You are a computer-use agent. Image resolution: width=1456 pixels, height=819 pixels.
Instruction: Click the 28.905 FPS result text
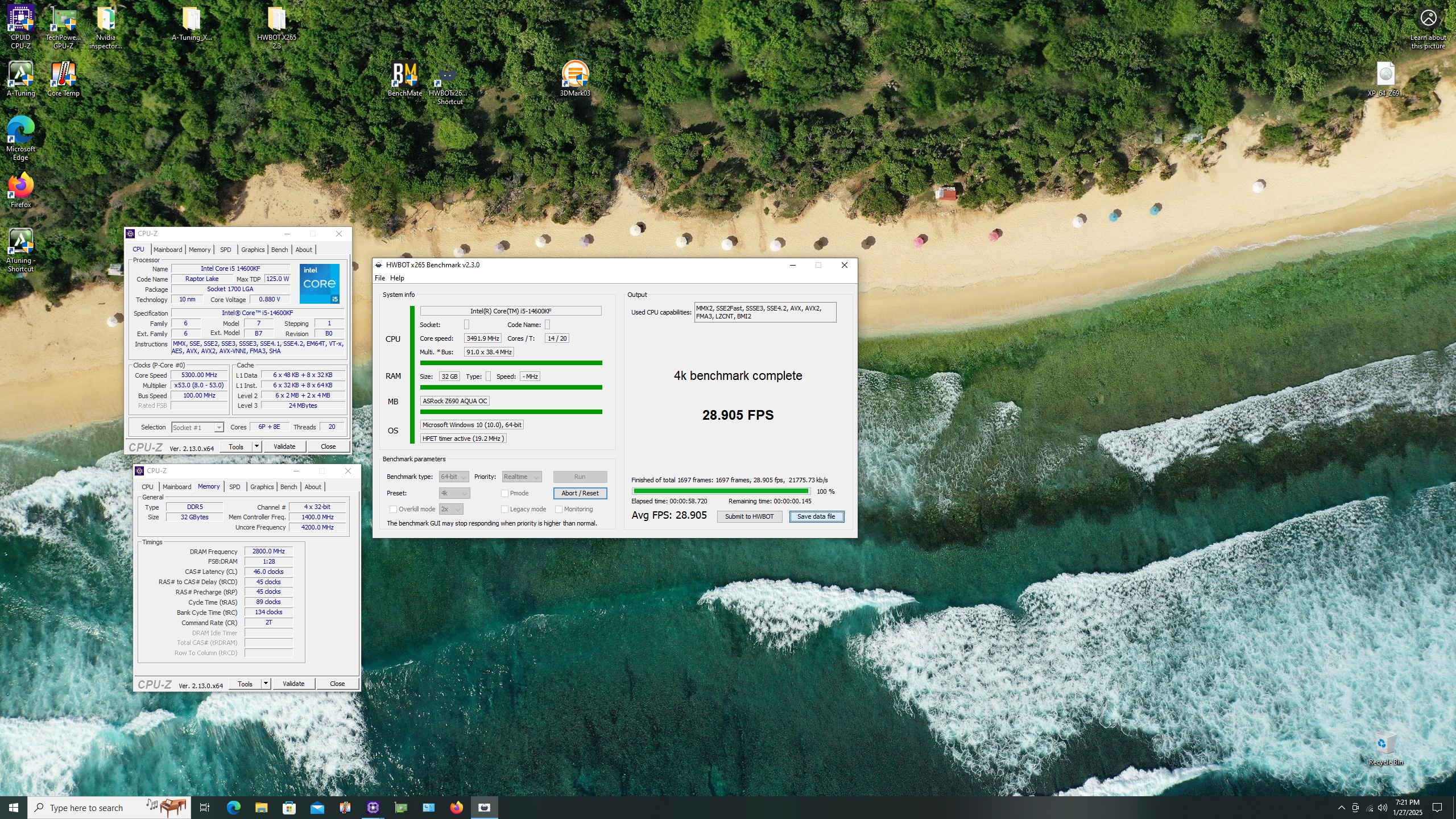point(738,415)
